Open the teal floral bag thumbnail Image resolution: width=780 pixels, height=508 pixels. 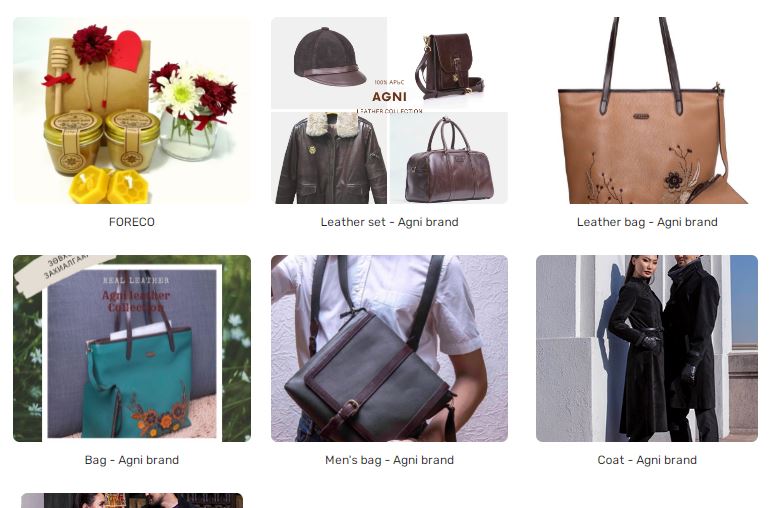132,348
